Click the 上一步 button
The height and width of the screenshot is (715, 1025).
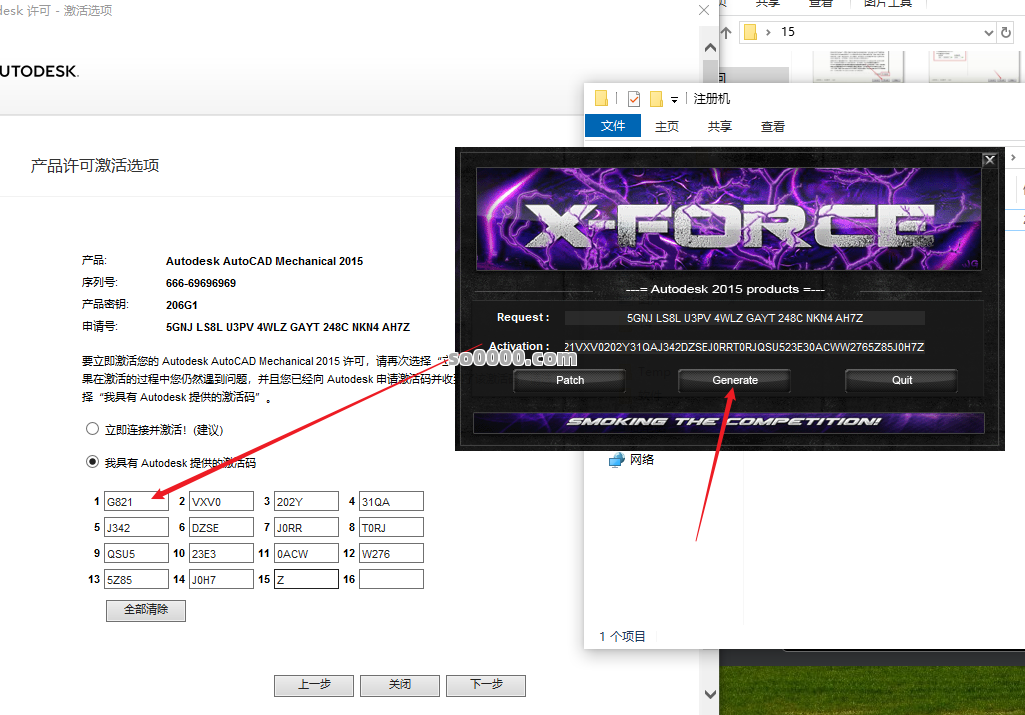click(314, 685)
